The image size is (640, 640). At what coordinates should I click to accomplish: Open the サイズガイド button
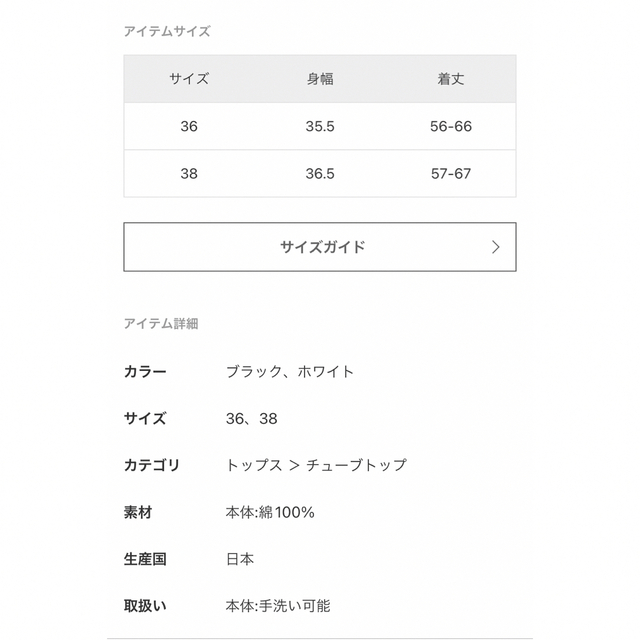point(320,247)
